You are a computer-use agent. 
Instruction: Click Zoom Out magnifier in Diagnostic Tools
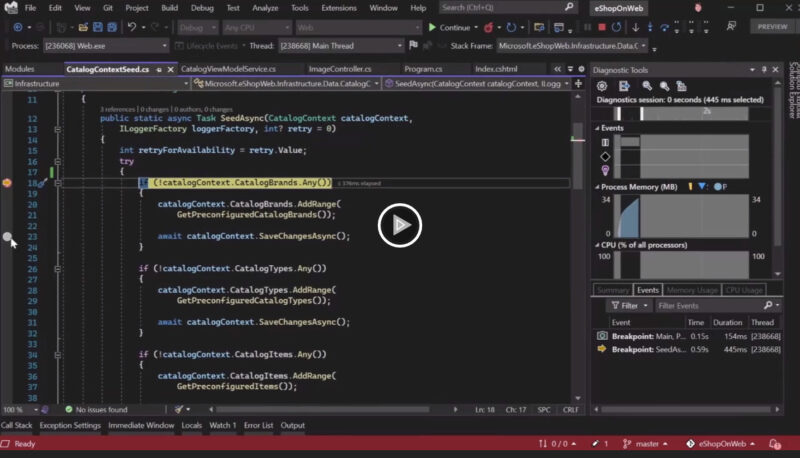tap(664, 86)
